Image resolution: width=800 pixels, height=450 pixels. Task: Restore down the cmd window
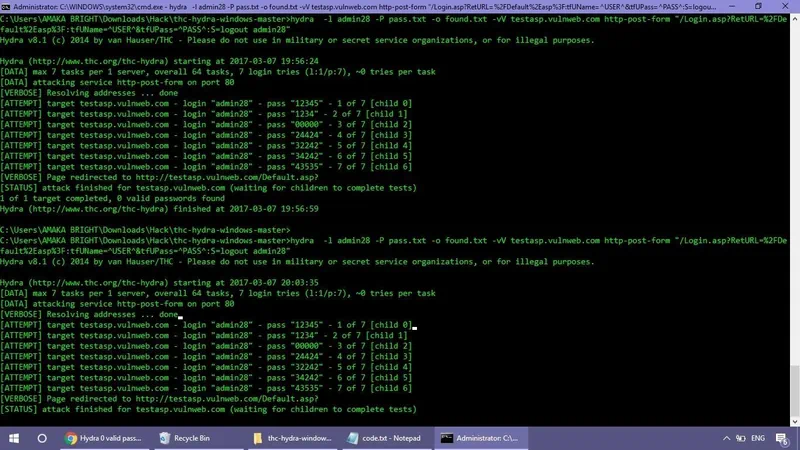point(758,7)
